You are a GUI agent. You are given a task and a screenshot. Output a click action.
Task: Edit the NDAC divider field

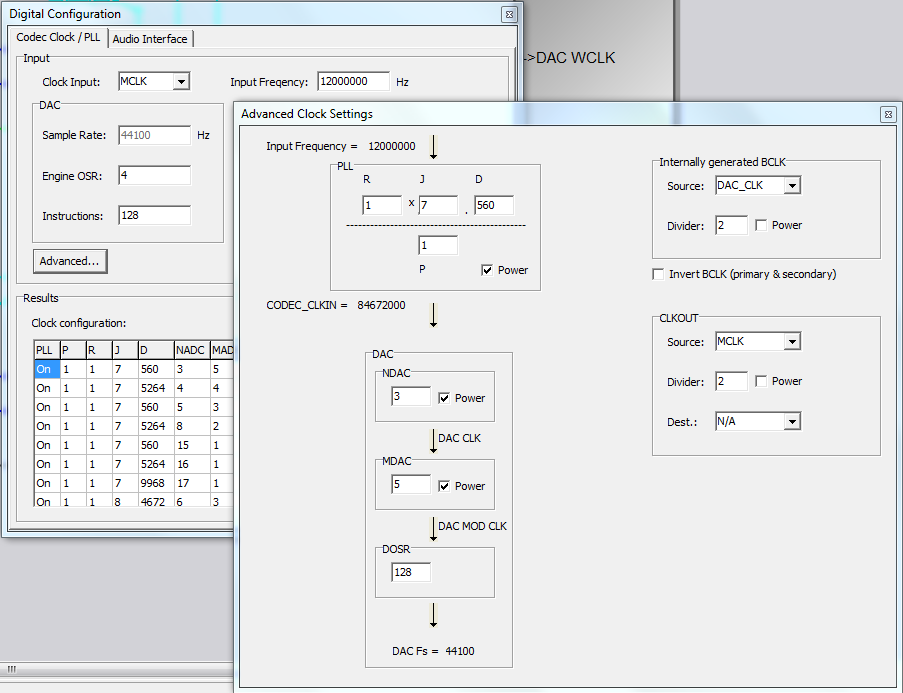coord(411,396)
